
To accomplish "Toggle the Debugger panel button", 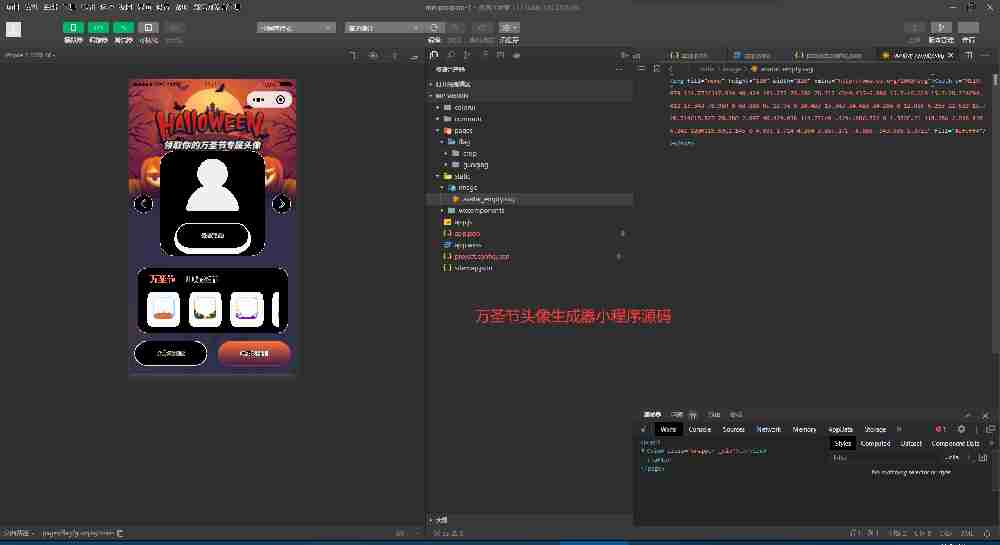I will (x=123, y=27).
